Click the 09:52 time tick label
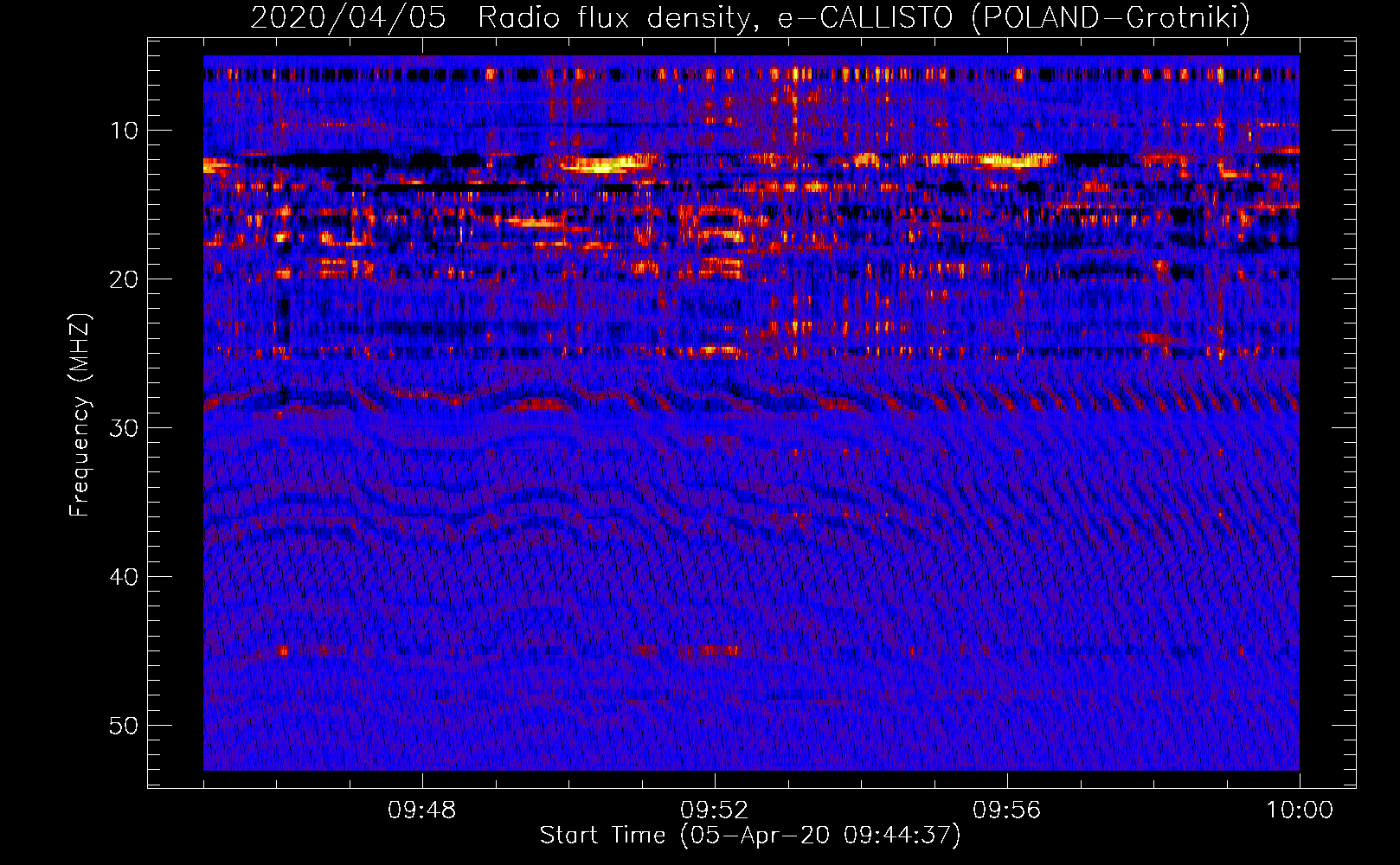This screenshot has height=865, width=1400. point(715,811)
